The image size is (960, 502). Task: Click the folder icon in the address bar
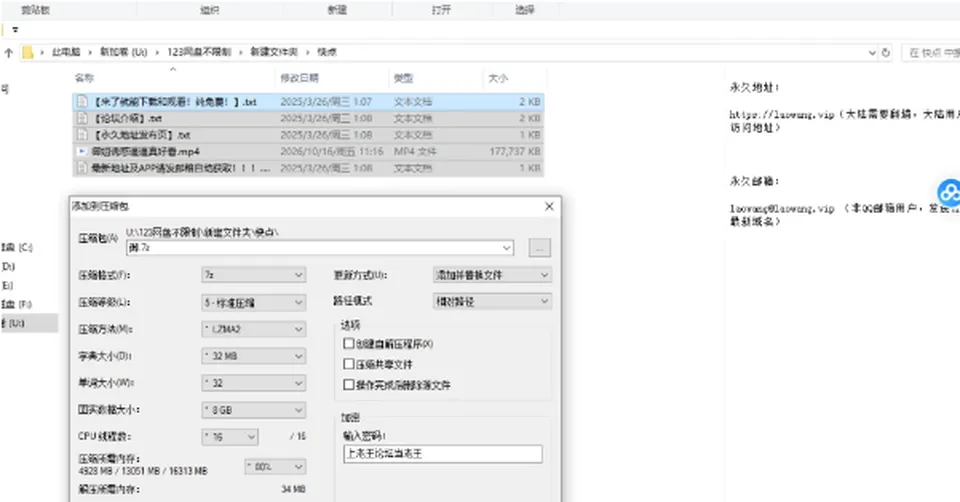click(28, 53)
